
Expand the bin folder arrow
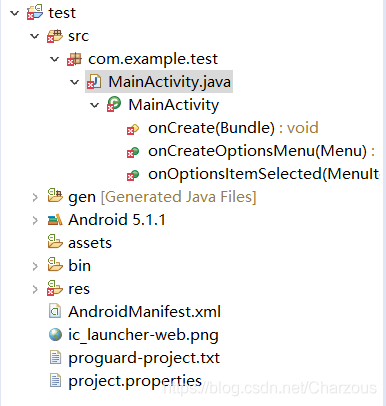tap(35, 266)
